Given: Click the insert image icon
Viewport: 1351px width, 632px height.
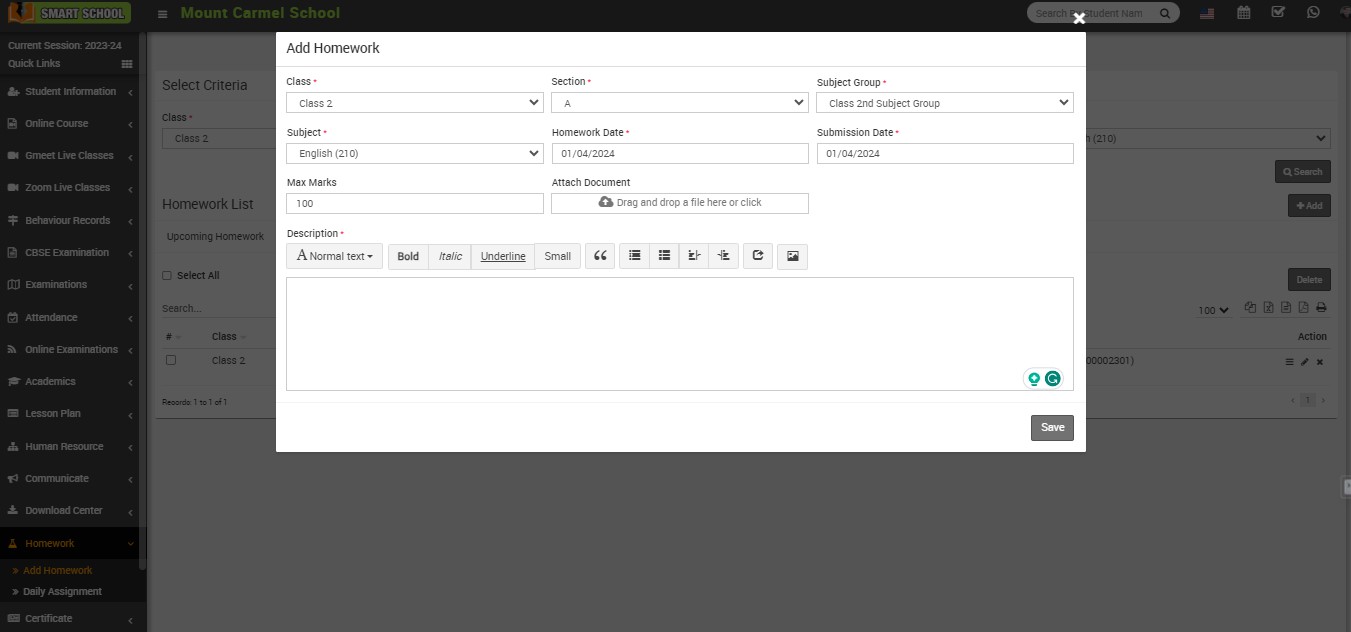Looking at the screenshot, I should pos(792,256).
